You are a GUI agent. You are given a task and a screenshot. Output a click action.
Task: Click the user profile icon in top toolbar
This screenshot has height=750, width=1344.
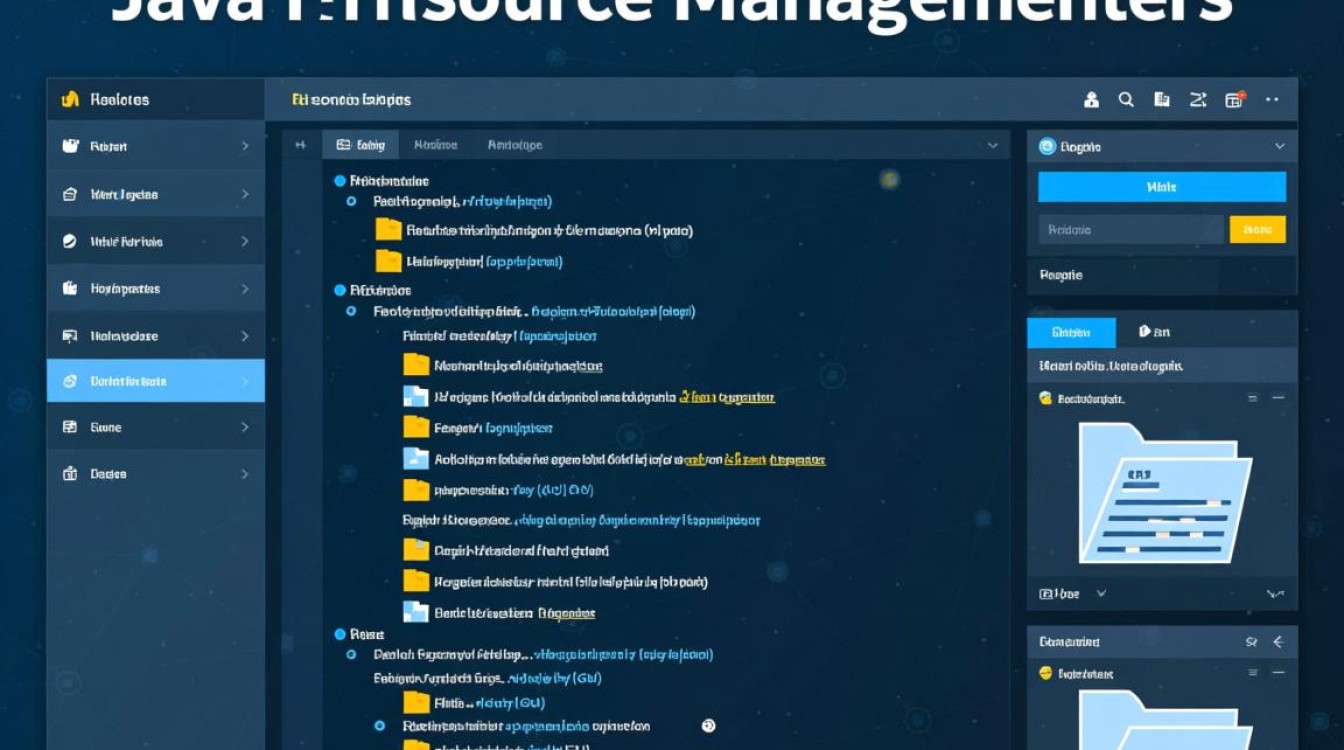(1091, 100)
